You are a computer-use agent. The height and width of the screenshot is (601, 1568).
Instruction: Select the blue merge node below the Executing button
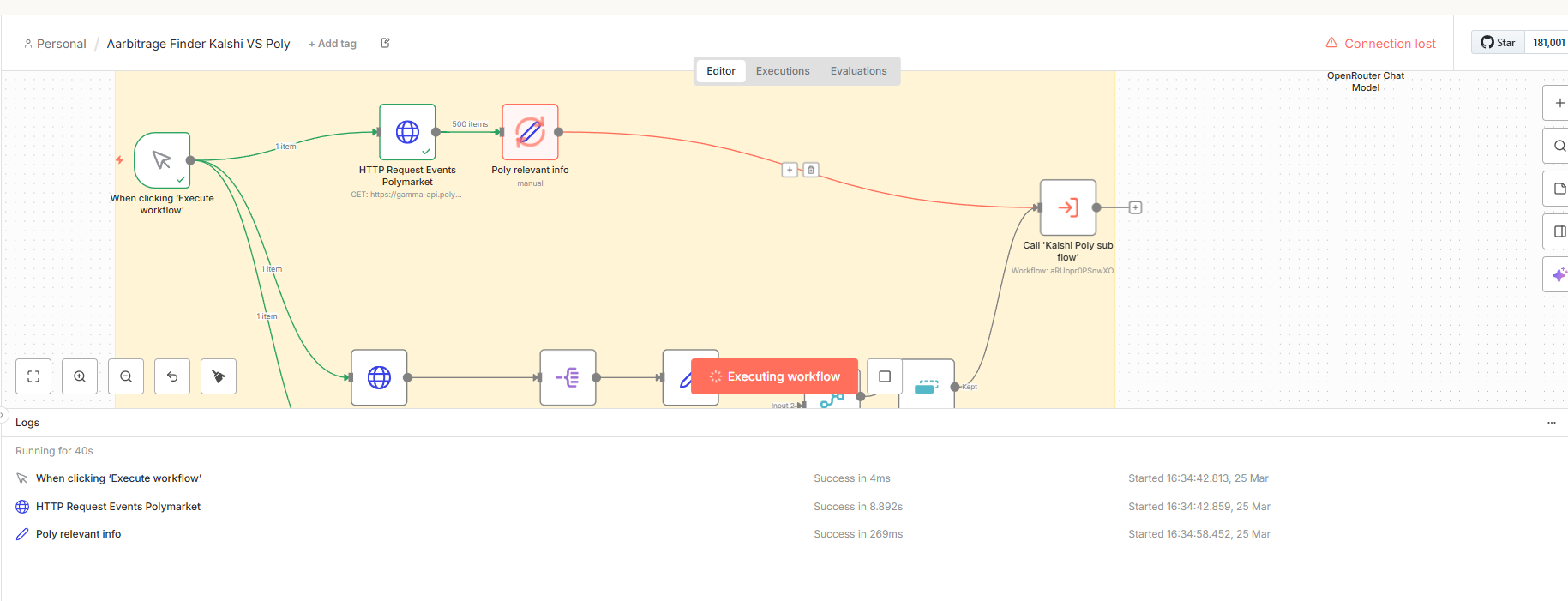[x=832, y=400]
